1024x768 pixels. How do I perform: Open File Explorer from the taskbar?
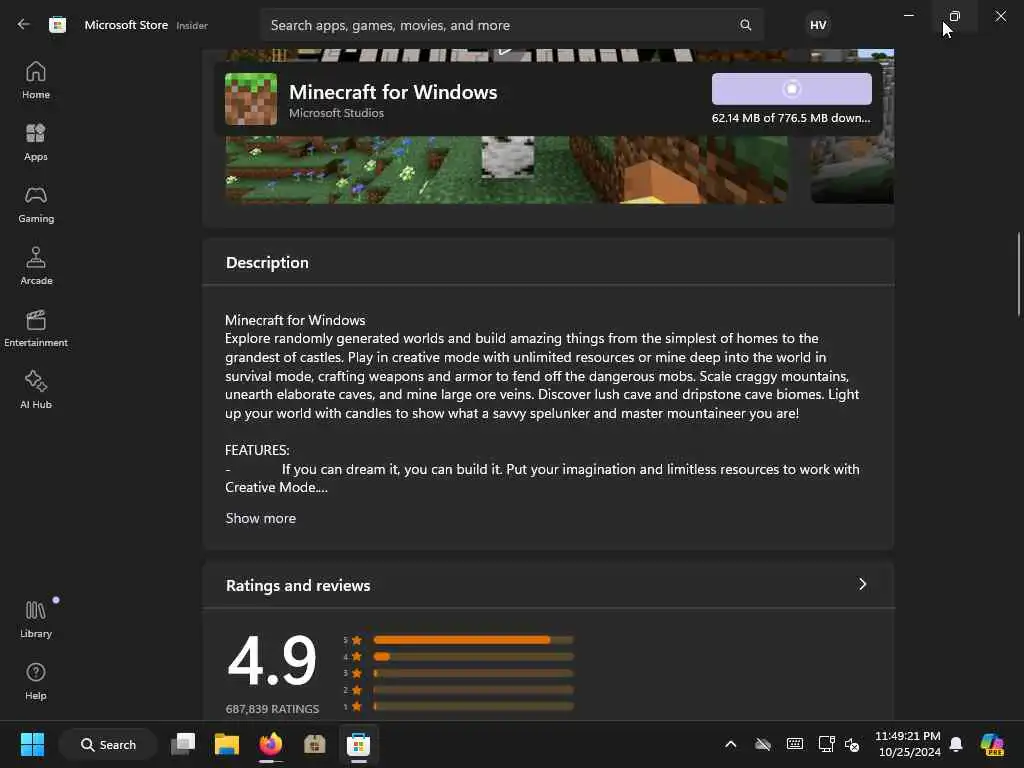[227, 744]
